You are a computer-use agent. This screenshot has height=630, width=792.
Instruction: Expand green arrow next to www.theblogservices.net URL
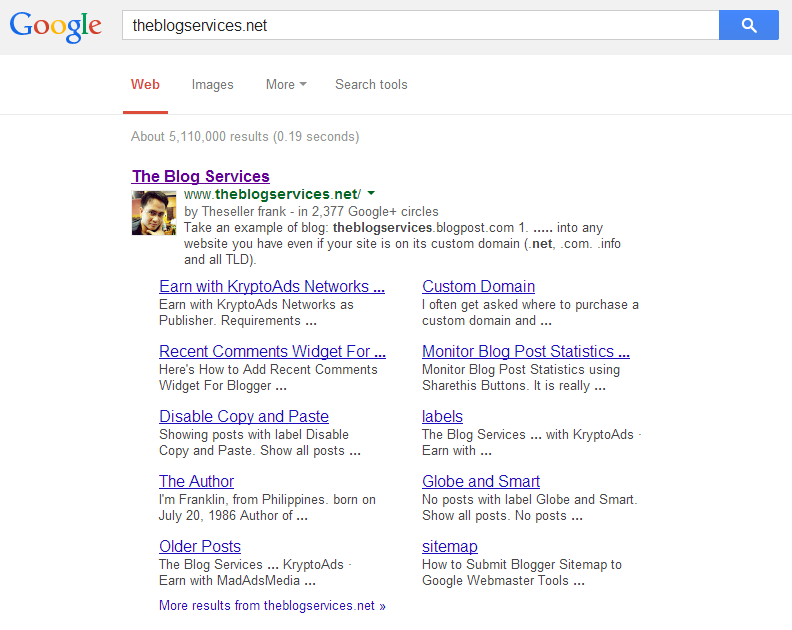point(371,193)
